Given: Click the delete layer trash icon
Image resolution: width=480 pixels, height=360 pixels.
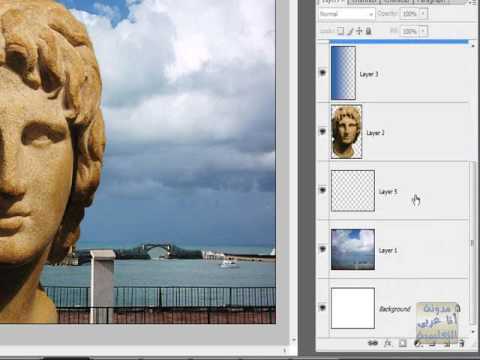Looking at the screenshot, I should [x=462, y=342].
